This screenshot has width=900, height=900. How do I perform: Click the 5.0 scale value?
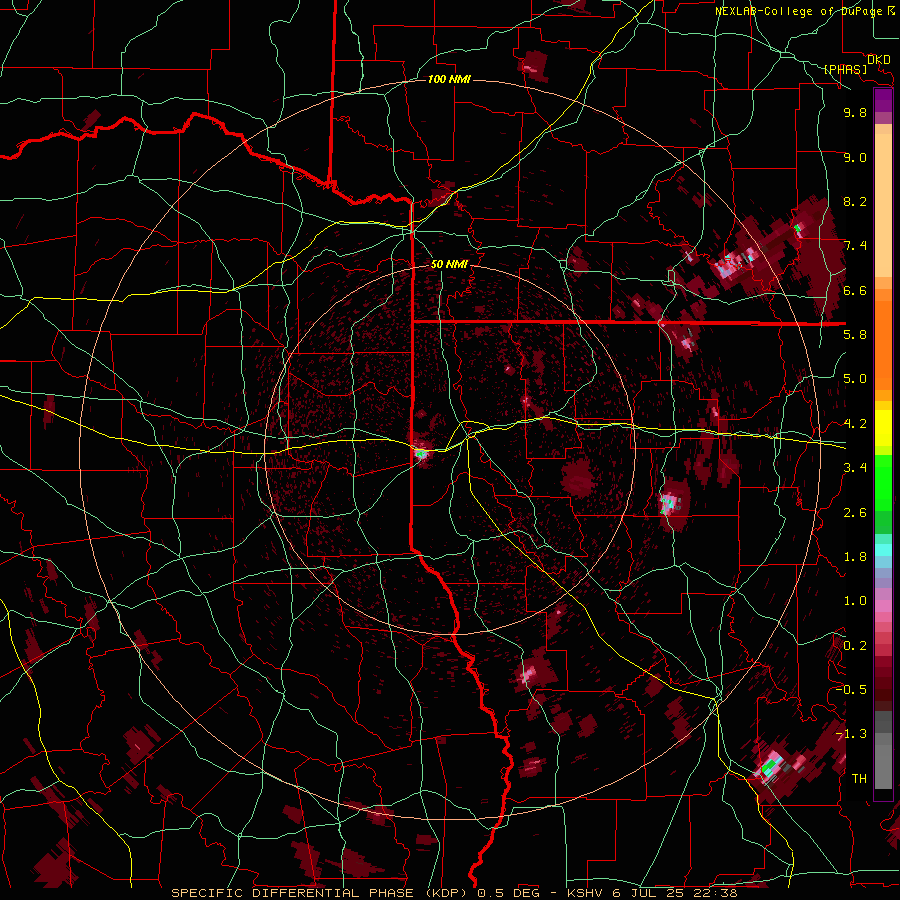[855, 379]
